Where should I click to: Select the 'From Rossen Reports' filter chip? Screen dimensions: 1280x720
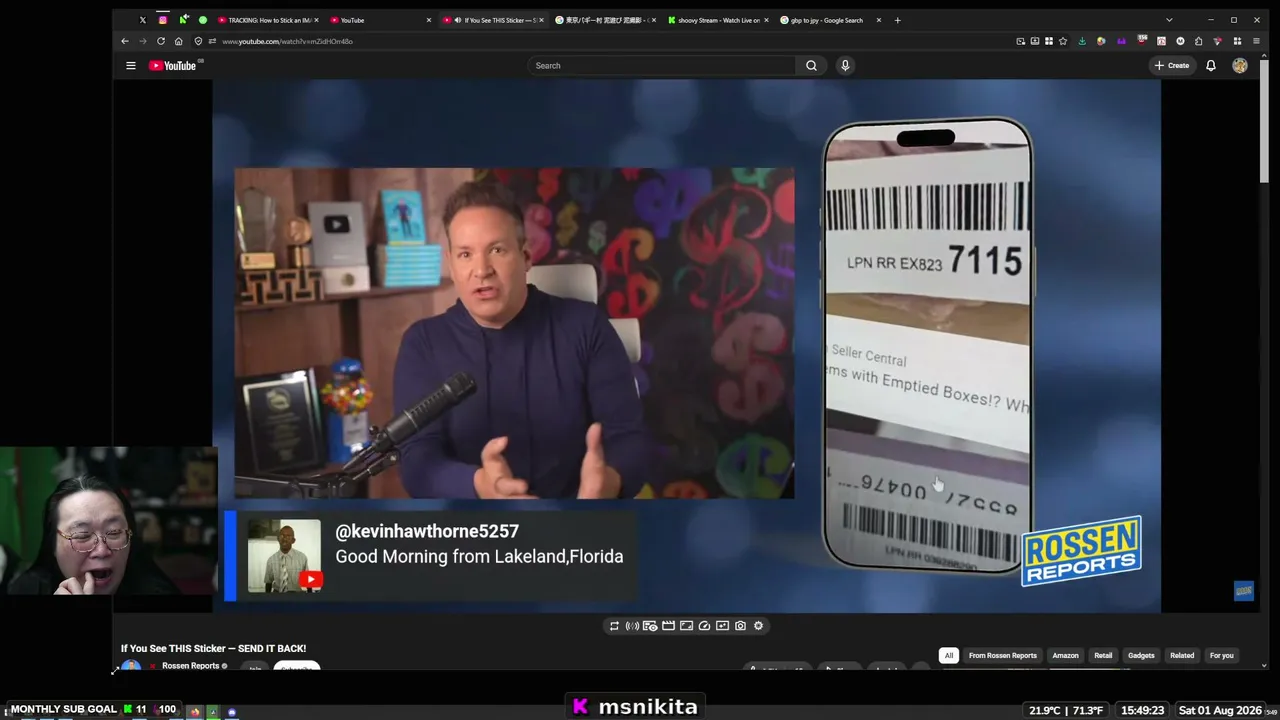(1003, 656)
